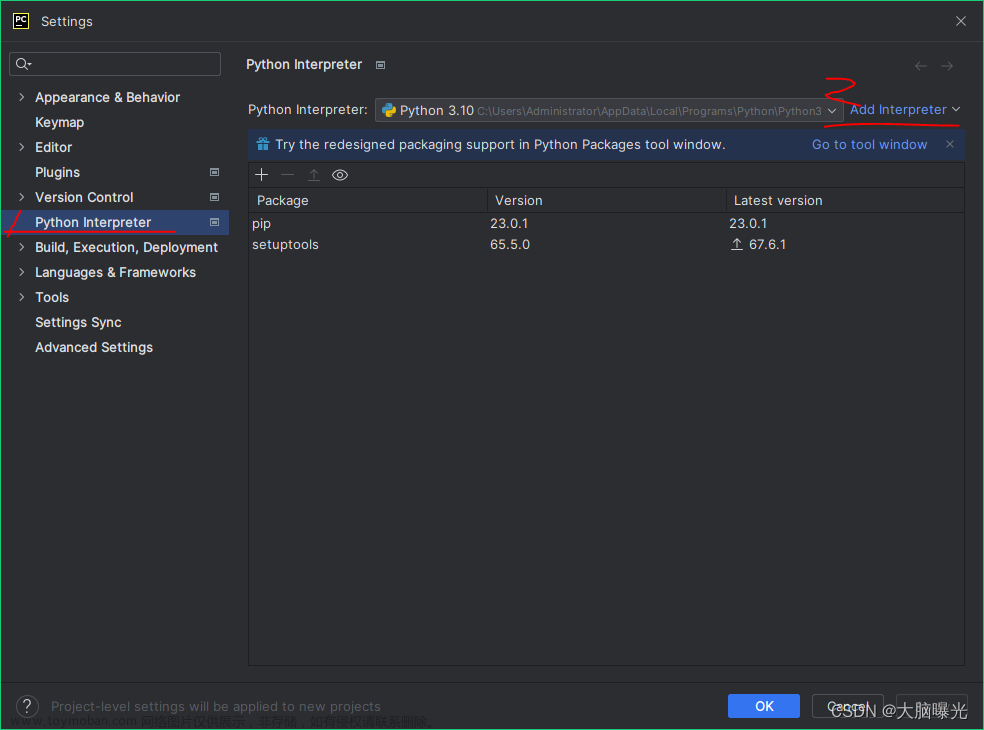The image size is (984, 730).
Task: Click project-level icon next to Version Control
Action: [214, 197]
